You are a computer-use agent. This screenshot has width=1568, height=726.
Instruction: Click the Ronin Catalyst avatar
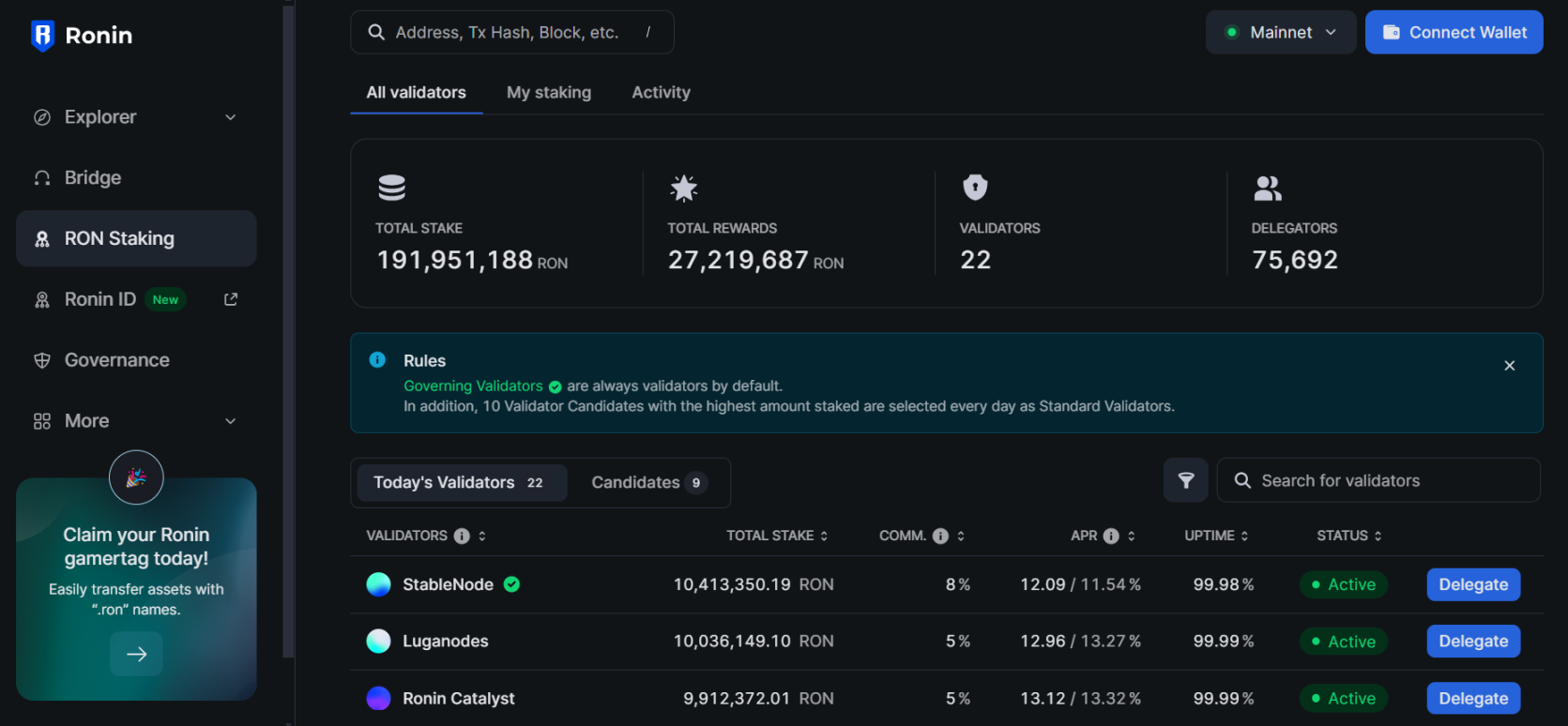pyautogui.click(x=378, y=699)
